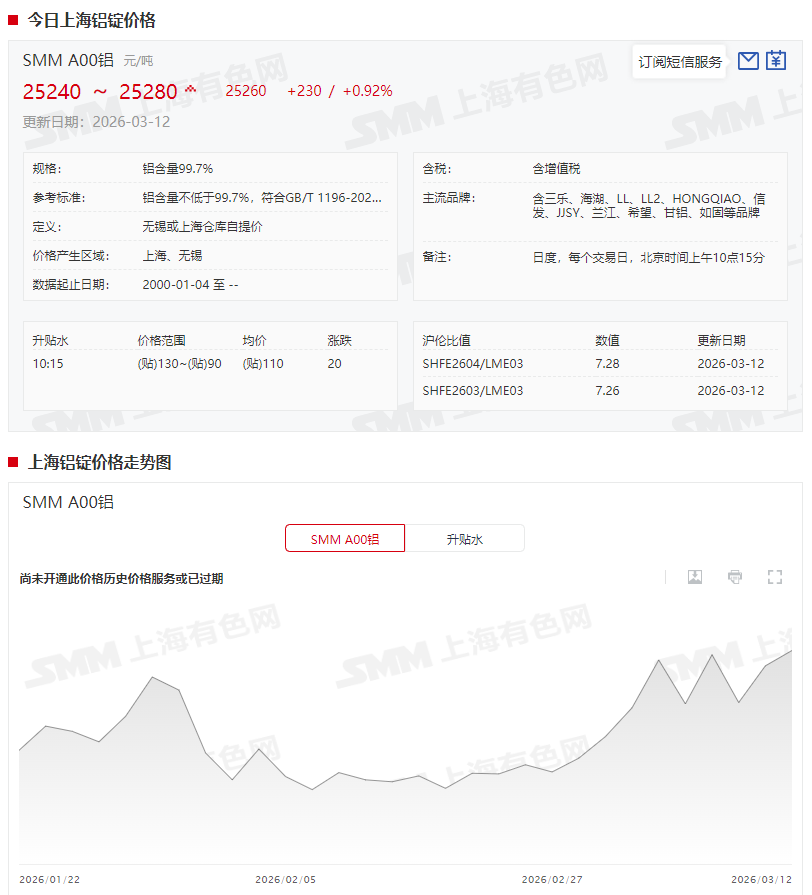Click the 2026/01/22 axis date label
Screen dimensions: 812x895
(50, 880)
